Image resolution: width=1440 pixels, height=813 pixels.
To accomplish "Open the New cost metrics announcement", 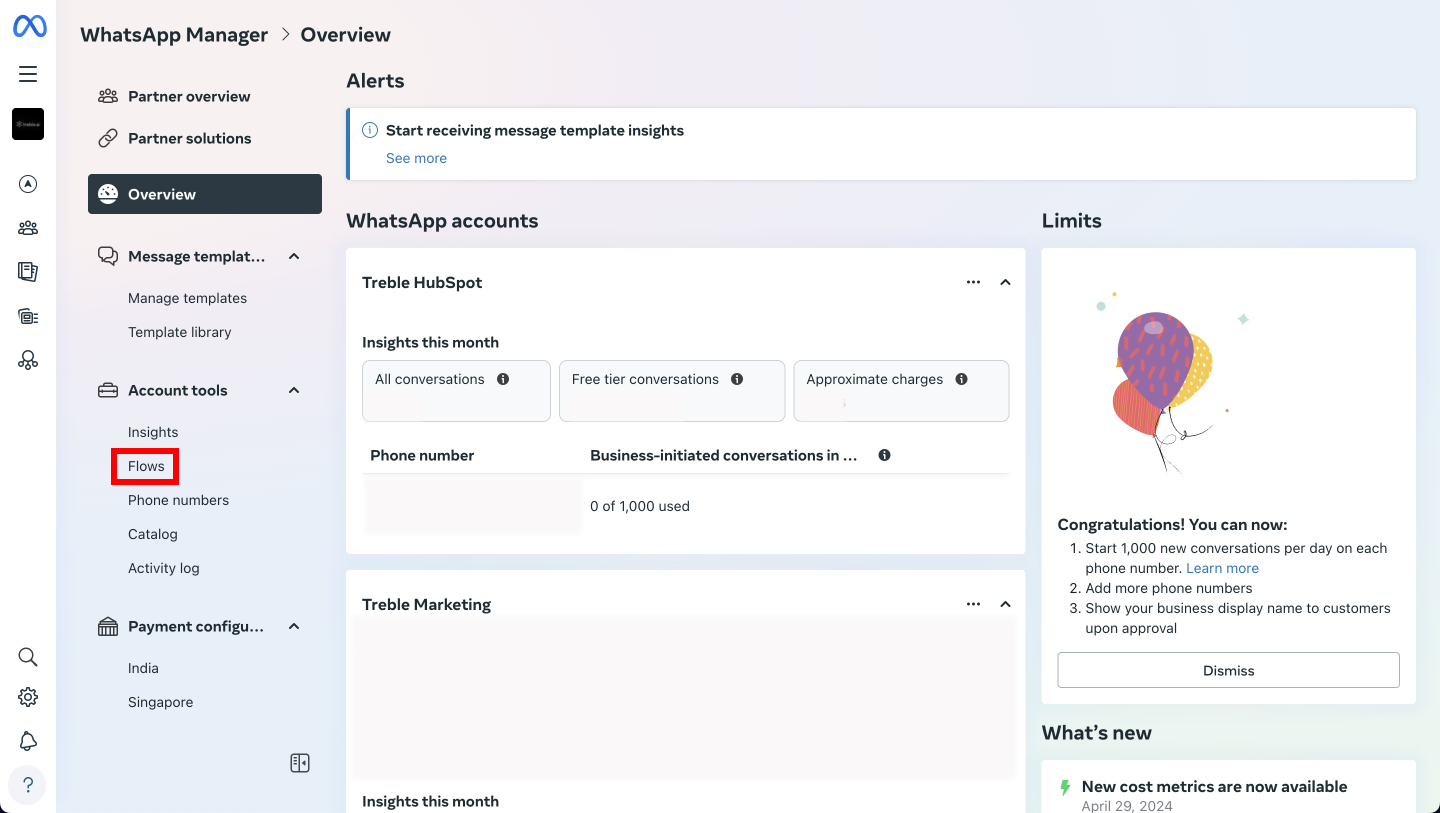I will click(1214, 787).
